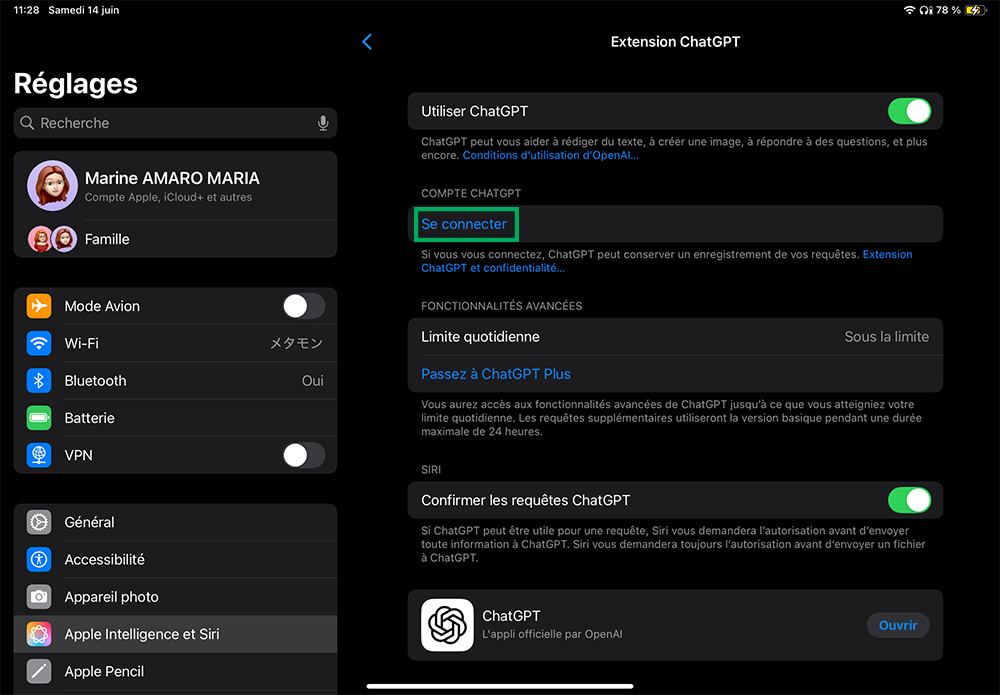Tap the Accessibilité icon
Screen dimensions: 1000x695
pyautogui.click(x=39, y=559)
